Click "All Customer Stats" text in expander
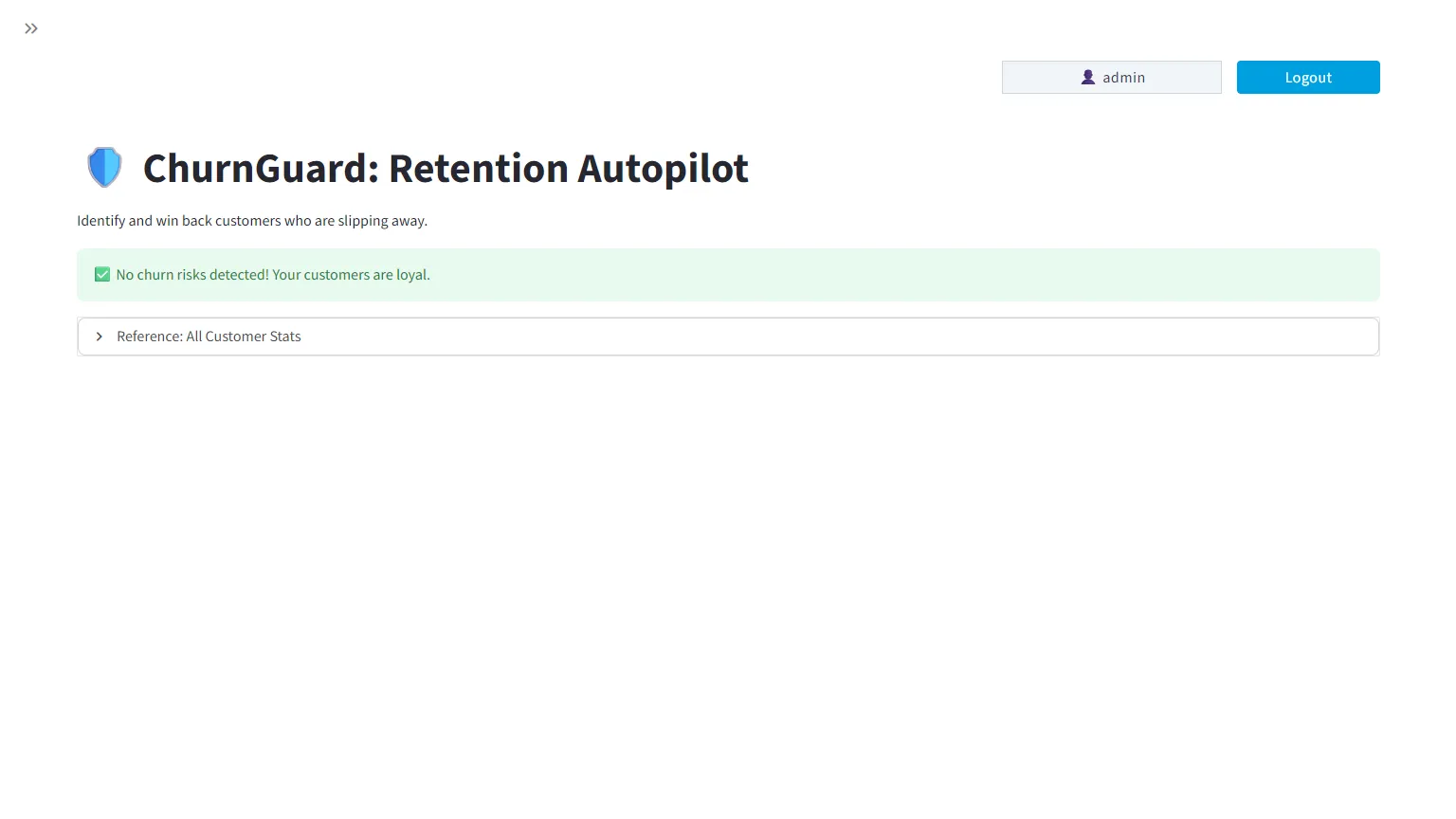Viewport: 1456px width, 819px height. (x=244, y=337)
